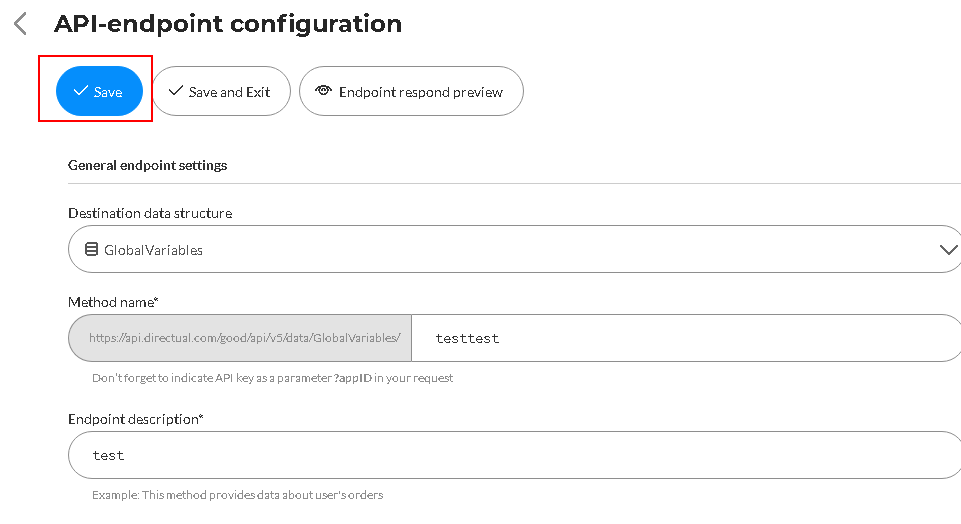This screenshot has width=961, height=524.
Task: Choose Save and Exit
Action: click(221, 91)
